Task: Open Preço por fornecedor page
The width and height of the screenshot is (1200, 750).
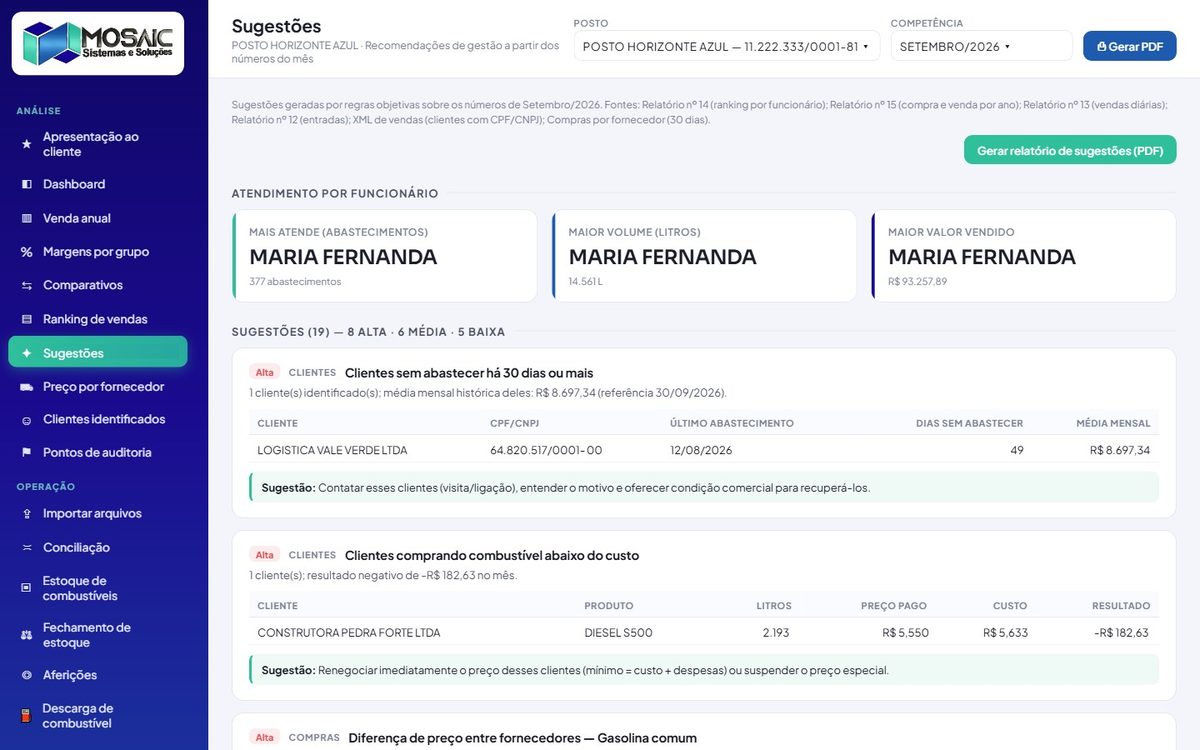Action: point(98,386)
